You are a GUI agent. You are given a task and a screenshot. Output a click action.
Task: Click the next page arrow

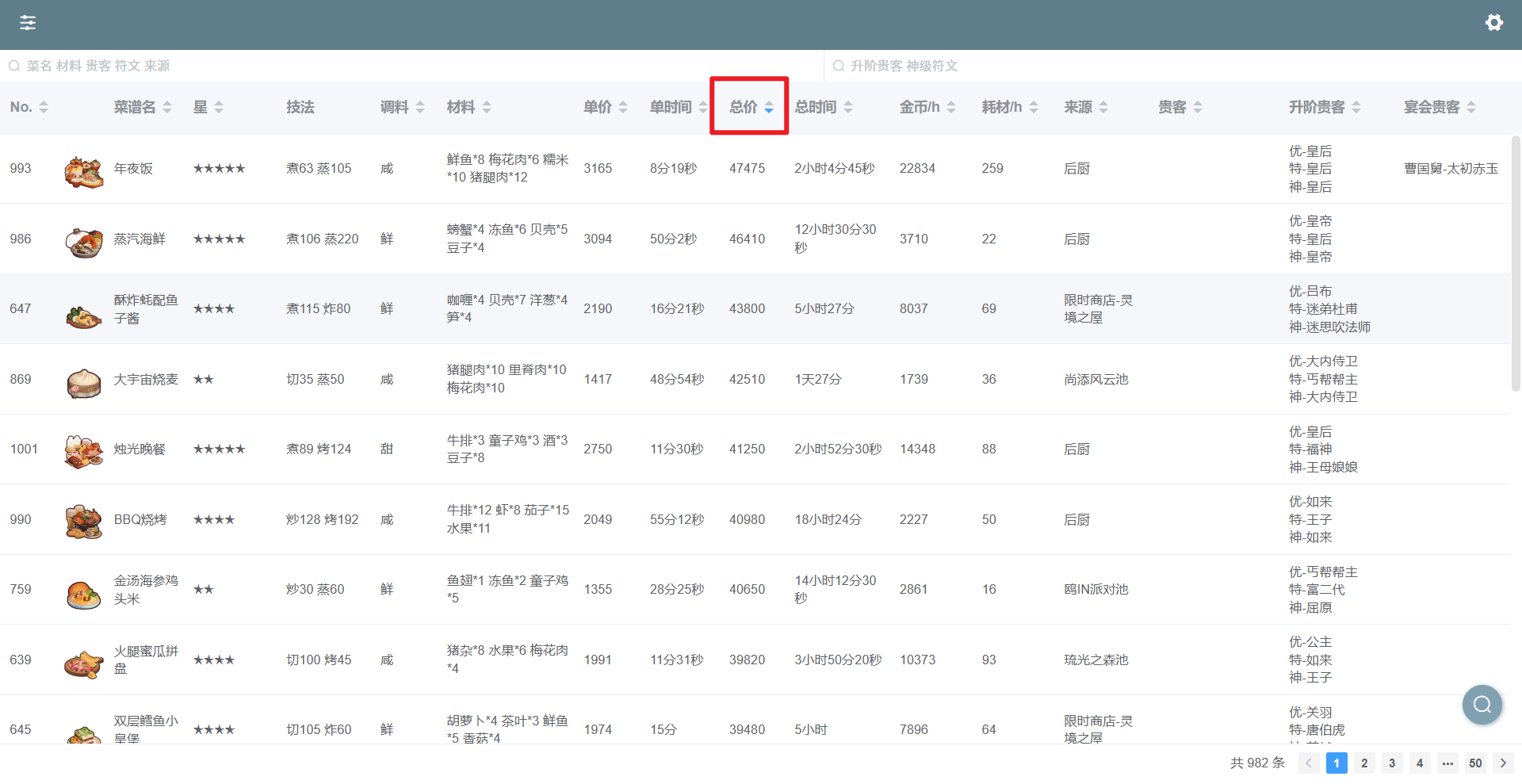(1502, 763)
